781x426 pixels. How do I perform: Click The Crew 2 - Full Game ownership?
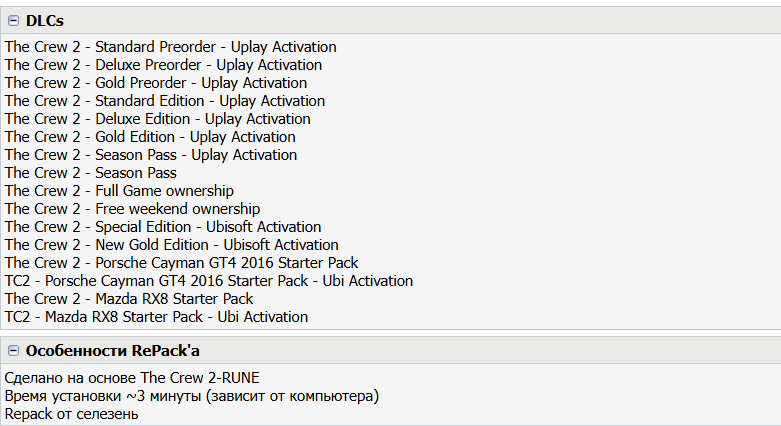119,191
